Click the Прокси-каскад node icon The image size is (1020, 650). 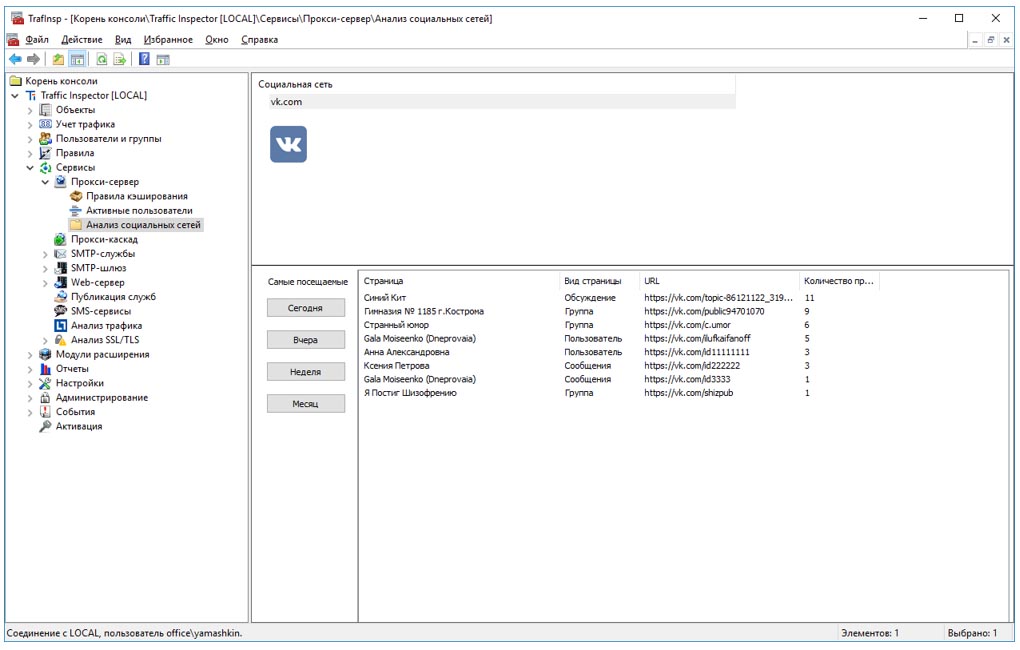[60, 239]
